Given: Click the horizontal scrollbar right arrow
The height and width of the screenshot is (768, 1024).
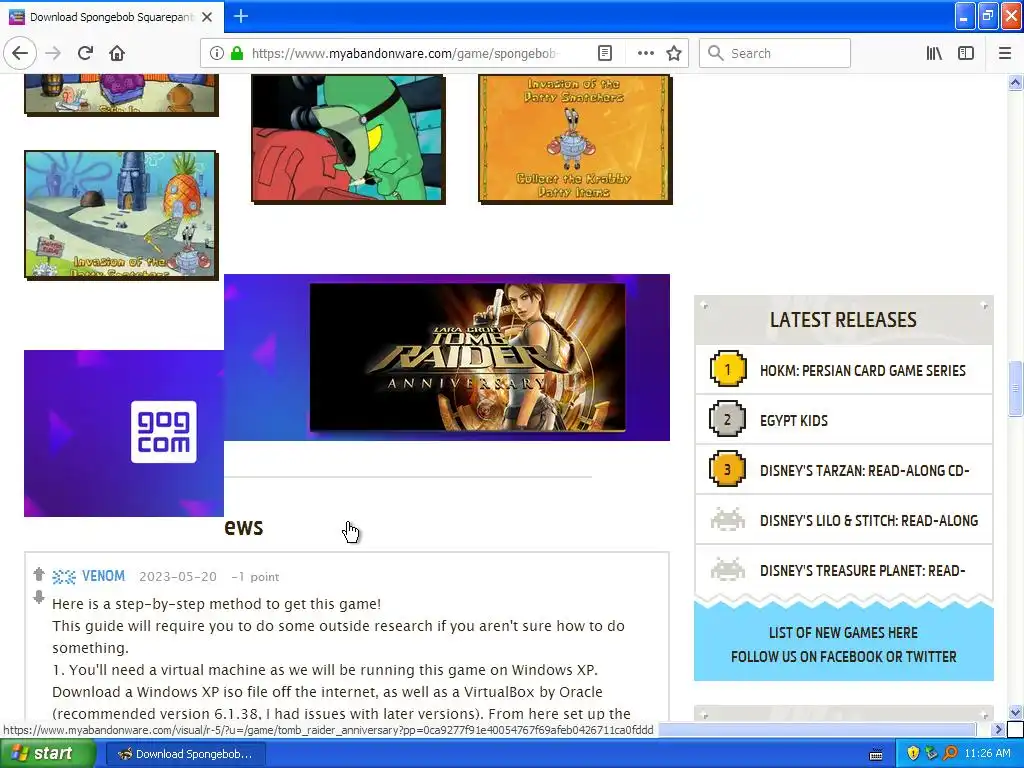Looking at the screenshot, I should point(998,729).
